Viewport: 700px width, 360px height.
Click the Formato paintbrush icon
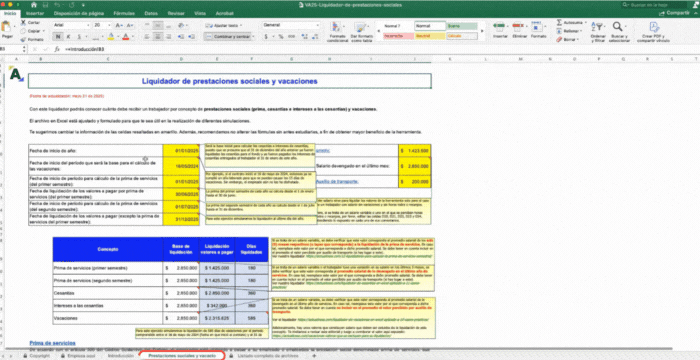tap(23, 39)
